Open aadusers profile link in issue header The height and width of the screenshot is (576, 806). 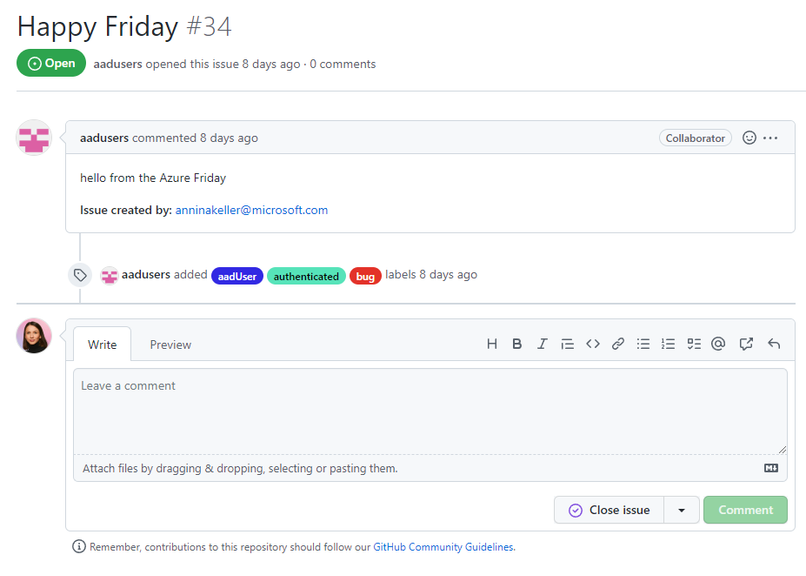pyautogui.click(x=118, y=64)
